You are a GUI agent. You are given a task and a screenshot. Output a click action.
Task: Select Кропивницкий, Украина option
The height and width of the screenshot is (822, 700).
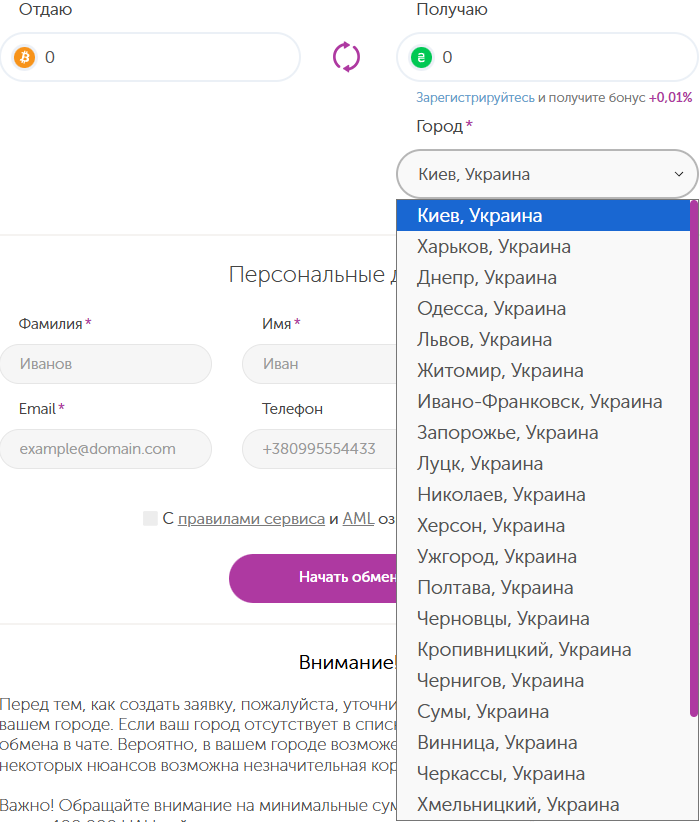pos(524,650)
